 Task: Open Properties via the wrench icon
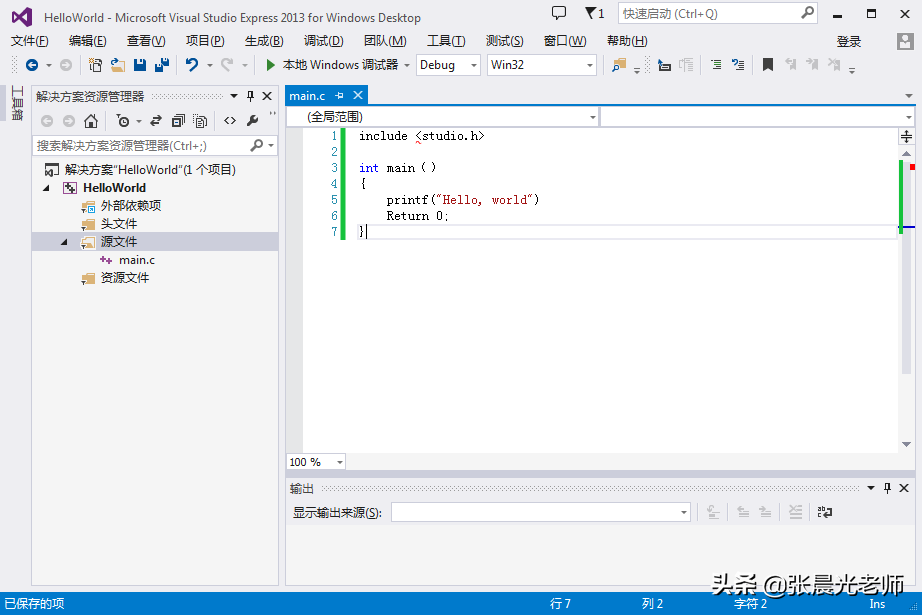point(252,121)
